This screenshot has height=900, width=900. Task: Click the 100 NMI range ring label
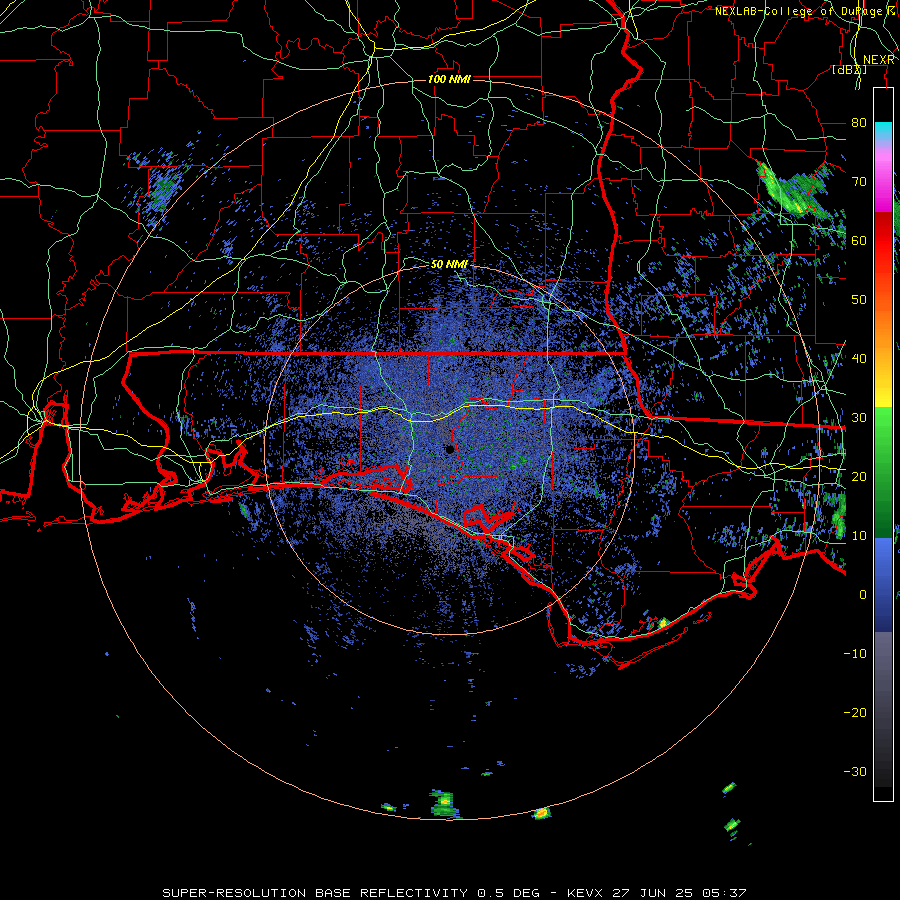(x=449, y=79)
